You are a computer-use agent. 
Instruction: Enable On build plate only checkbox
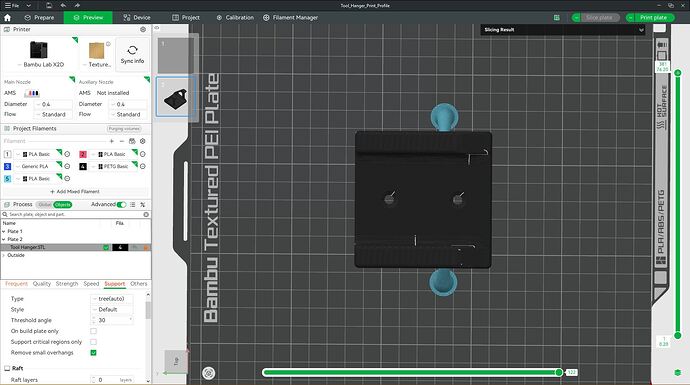tap(93, 331)
